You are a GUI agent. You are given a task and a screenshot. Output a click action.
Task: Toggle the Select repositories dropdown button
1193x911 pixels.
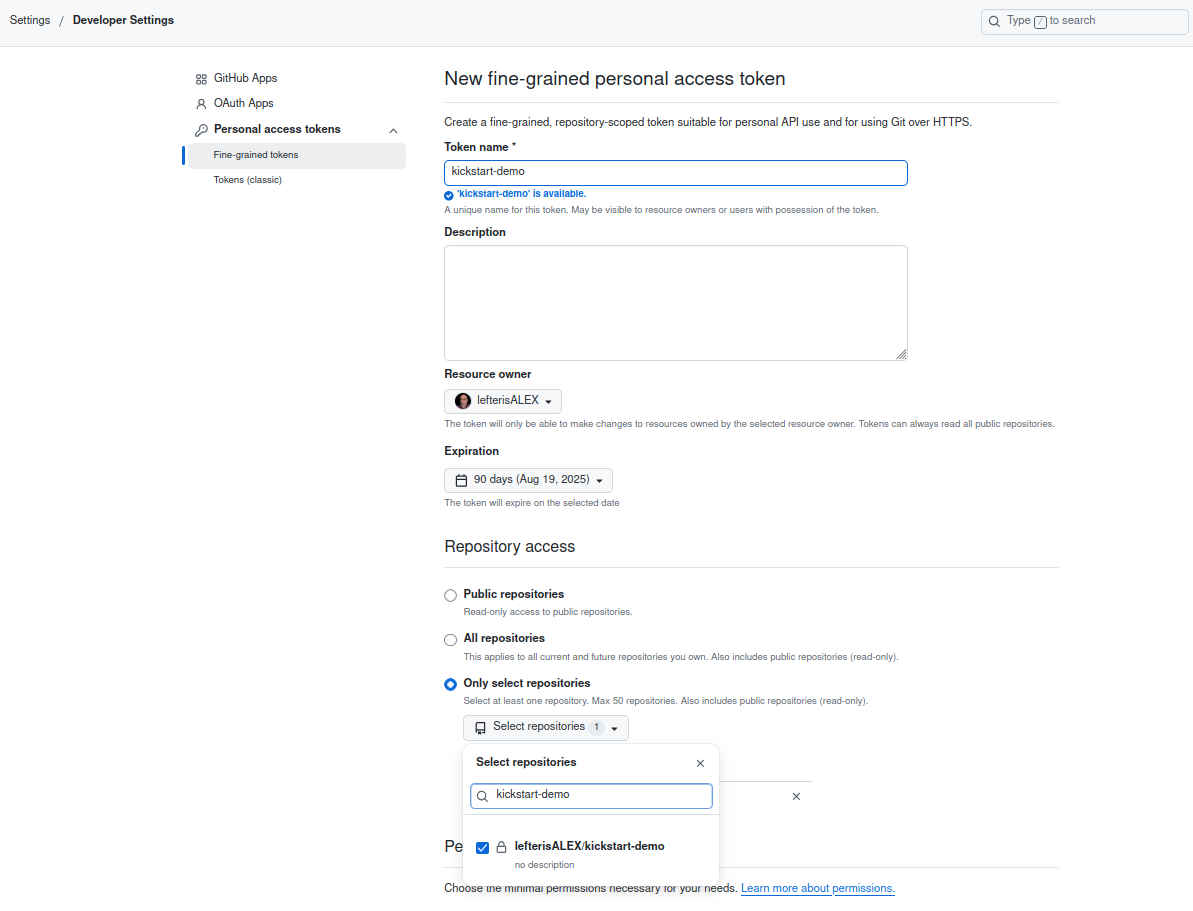click(x=546, y=728)
